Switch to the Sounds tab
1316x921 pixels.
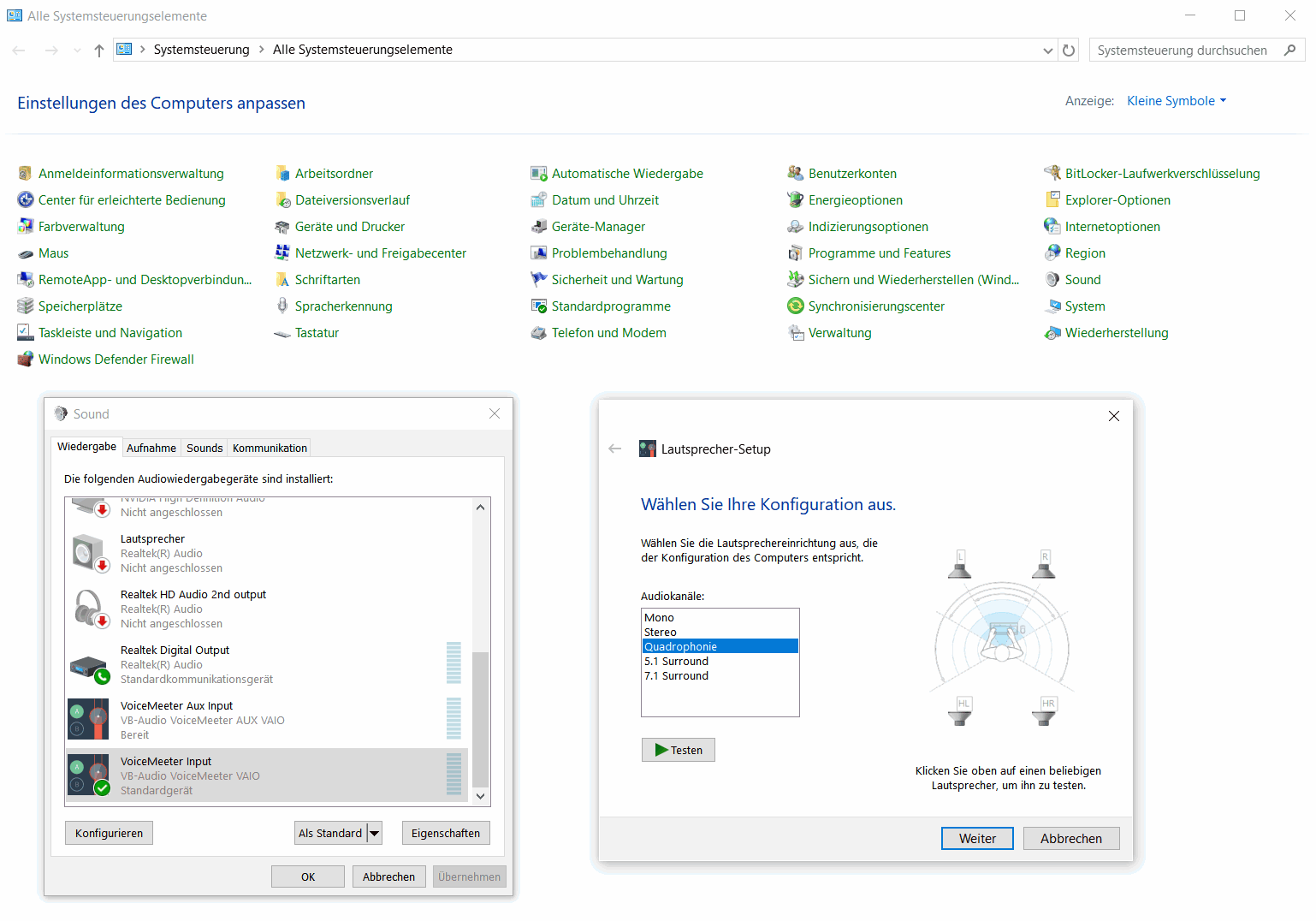[205, 448]
